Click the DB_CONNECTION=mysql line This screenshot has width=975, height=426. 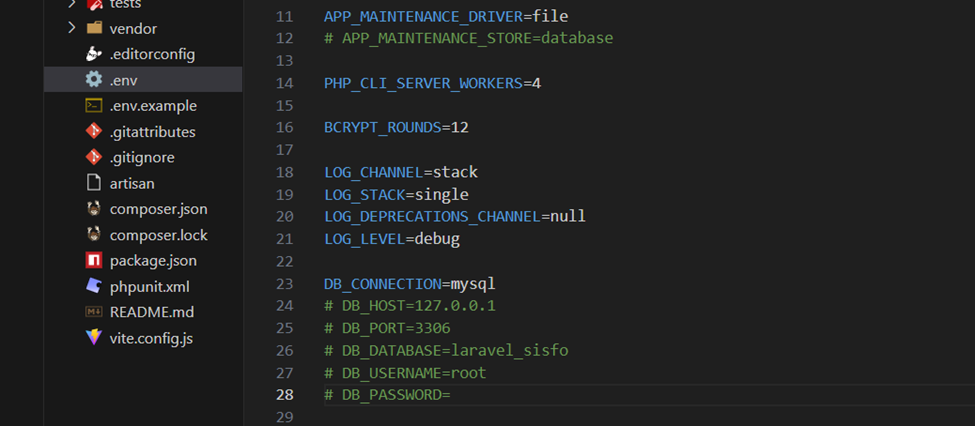pos(409,284)
